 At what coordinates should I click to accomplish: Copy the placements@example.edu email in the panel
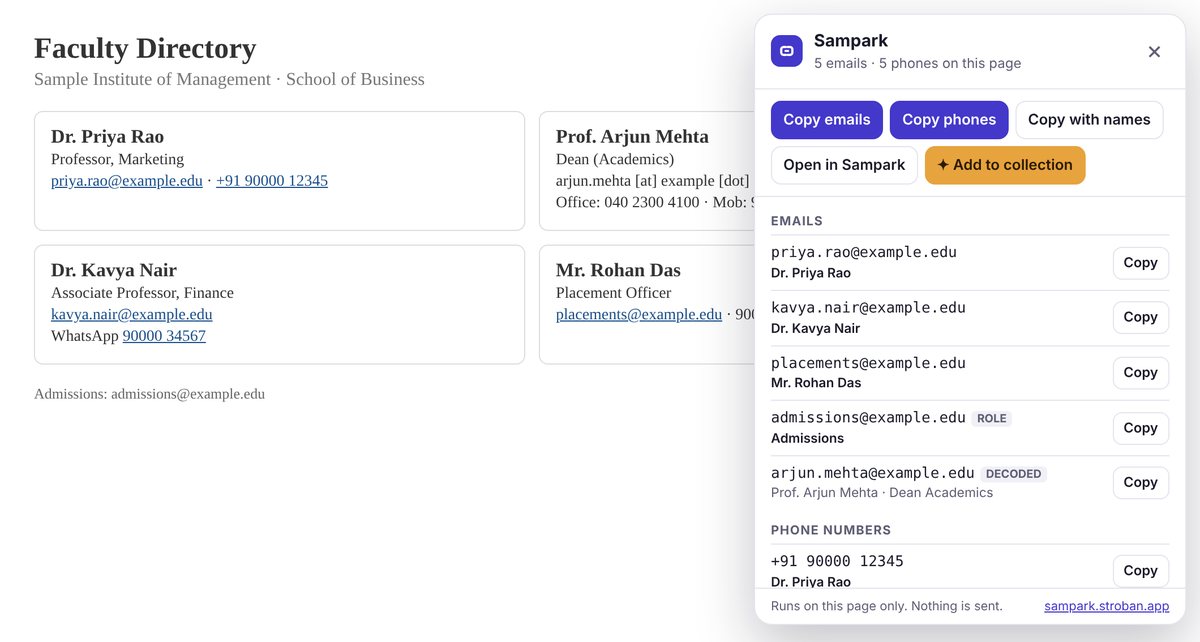(x=1140, y=373)
